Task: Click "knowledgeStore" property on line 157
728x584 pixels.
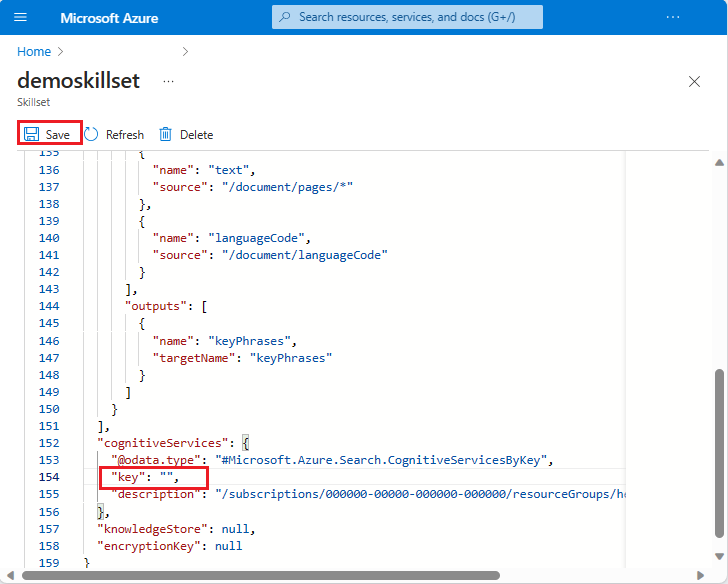Action: coord(152,529)
